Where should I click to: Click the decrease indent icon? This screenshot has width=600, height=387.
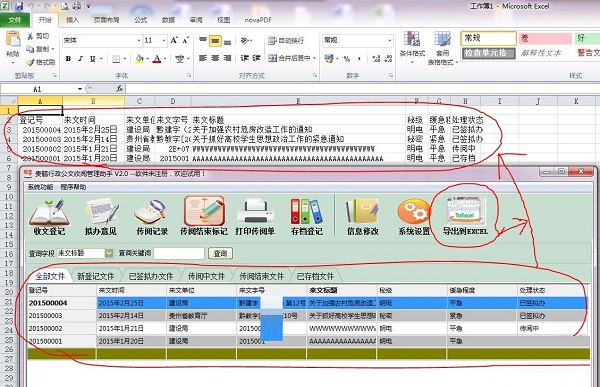tap(245, 58)
